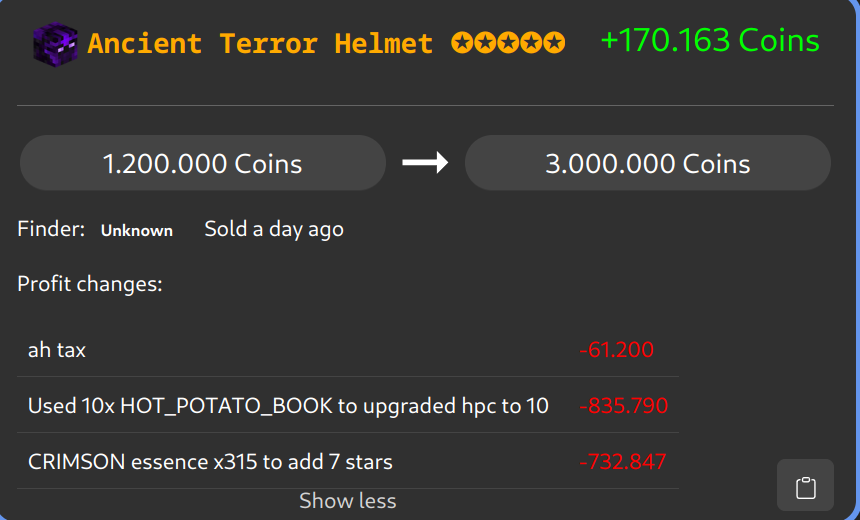Click the Profit changes heading
The height and width of the screenshot is (520, 860).
[89, 284]
